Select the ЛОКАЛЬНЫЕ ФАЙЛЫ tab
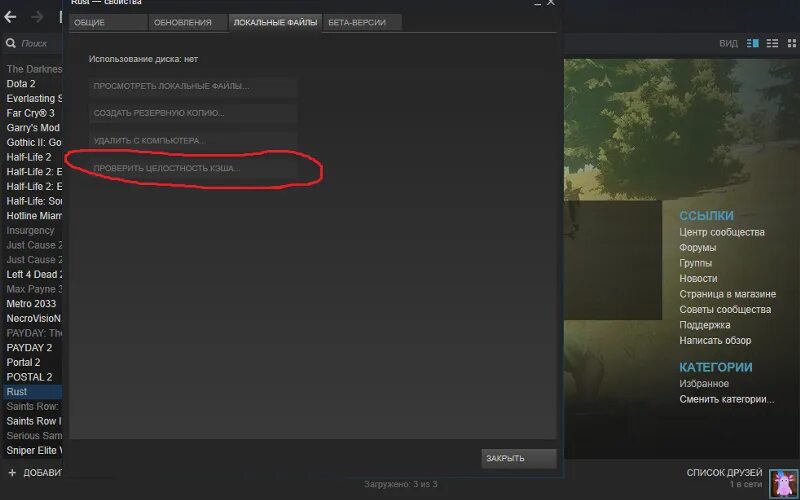 (x=275, y=22)
